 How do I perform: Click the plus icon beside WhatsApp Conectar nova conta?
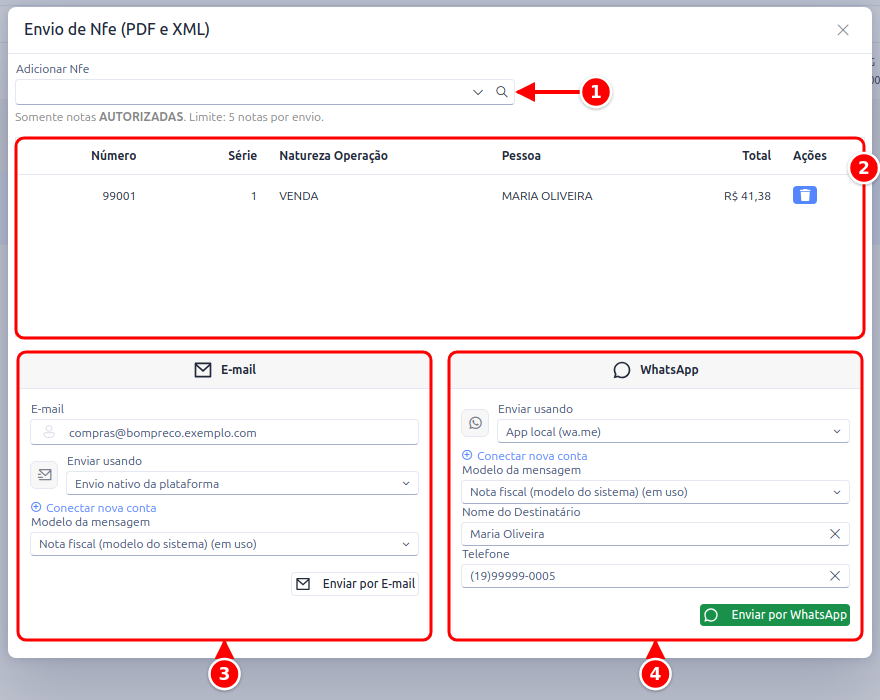click(467, 455)
